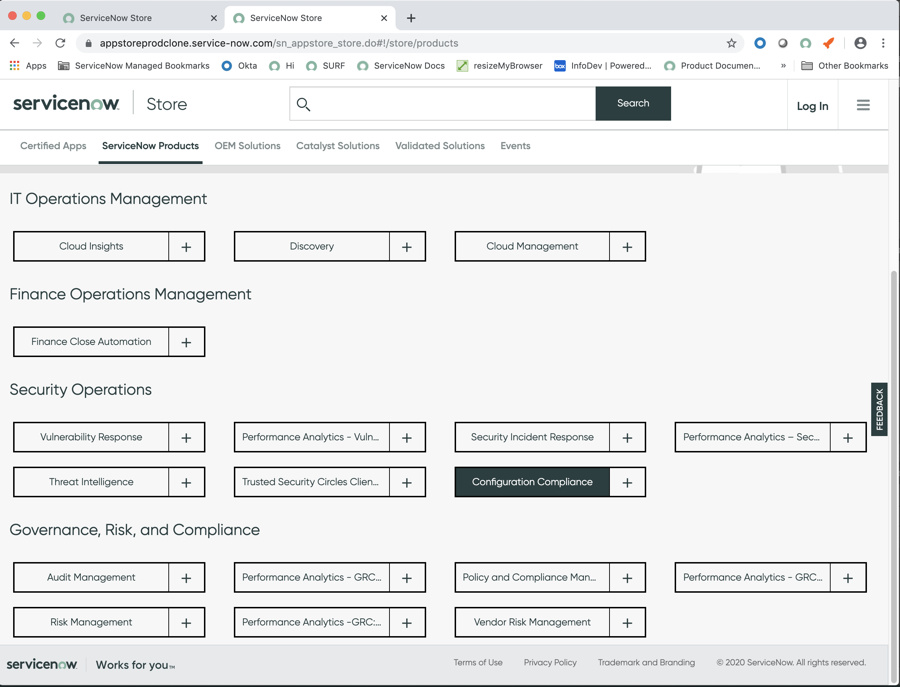Image resolution: width=900 pixels, height=687 pixels.
Task: Expand Cloud Insights with its plus icon
Action: 187,247
